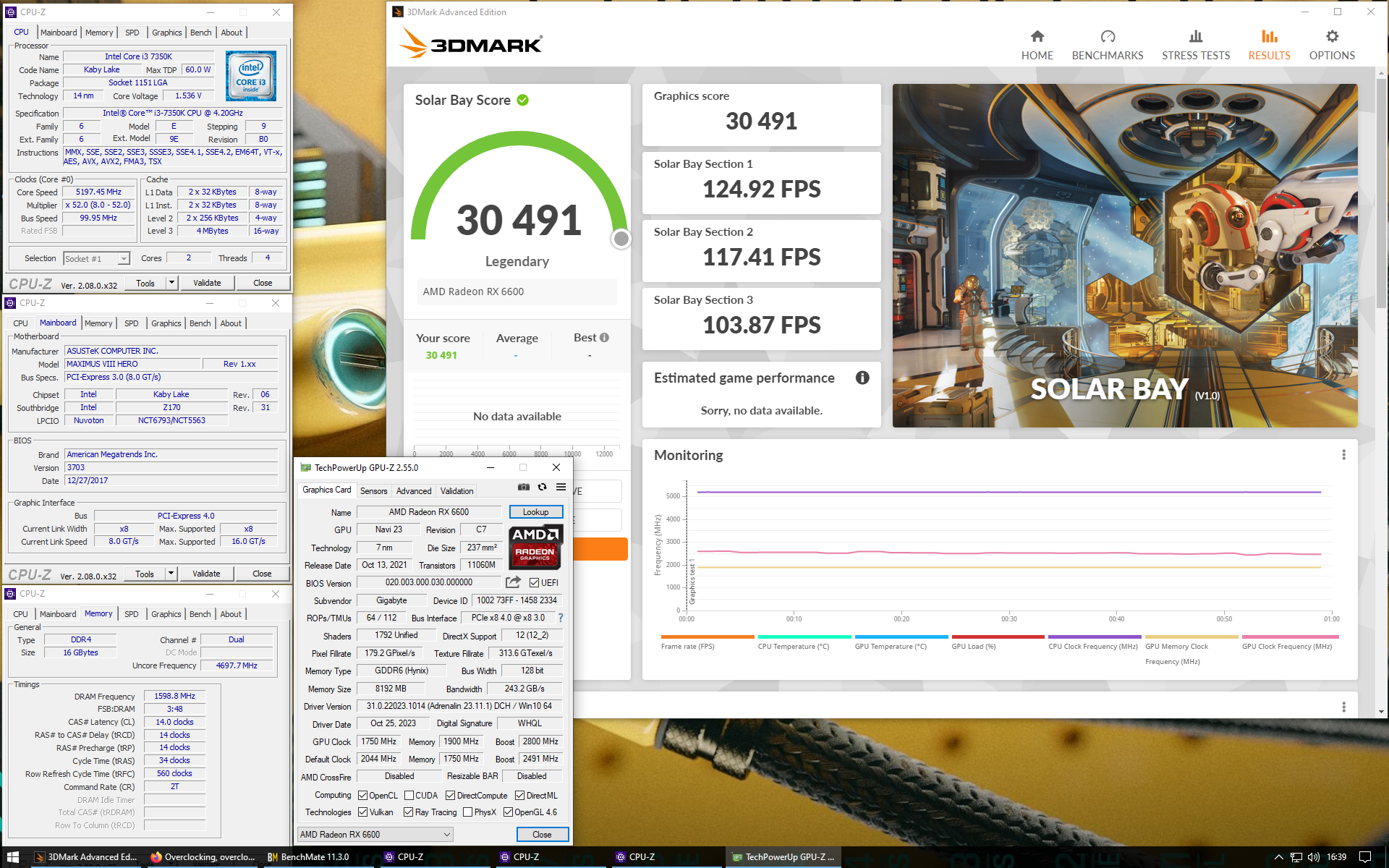1389x868 pixels.
Task: Toggle the DirectML checkbox
Action: [519, 795]
